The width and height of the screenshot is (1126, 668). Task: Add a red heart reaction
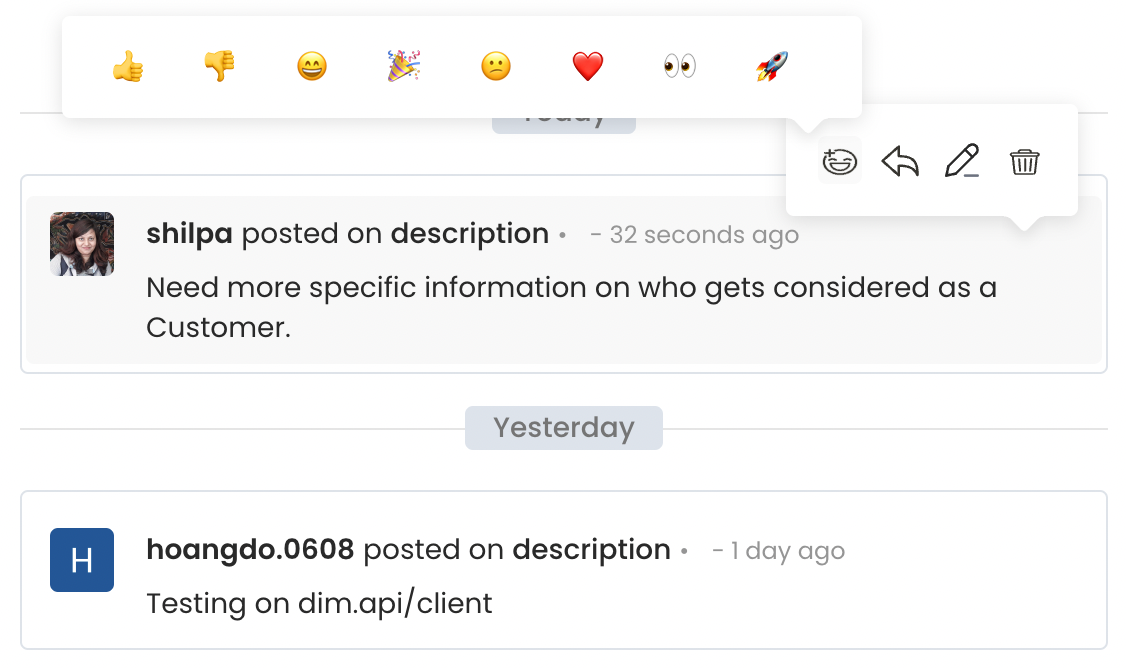pos(587,66)
